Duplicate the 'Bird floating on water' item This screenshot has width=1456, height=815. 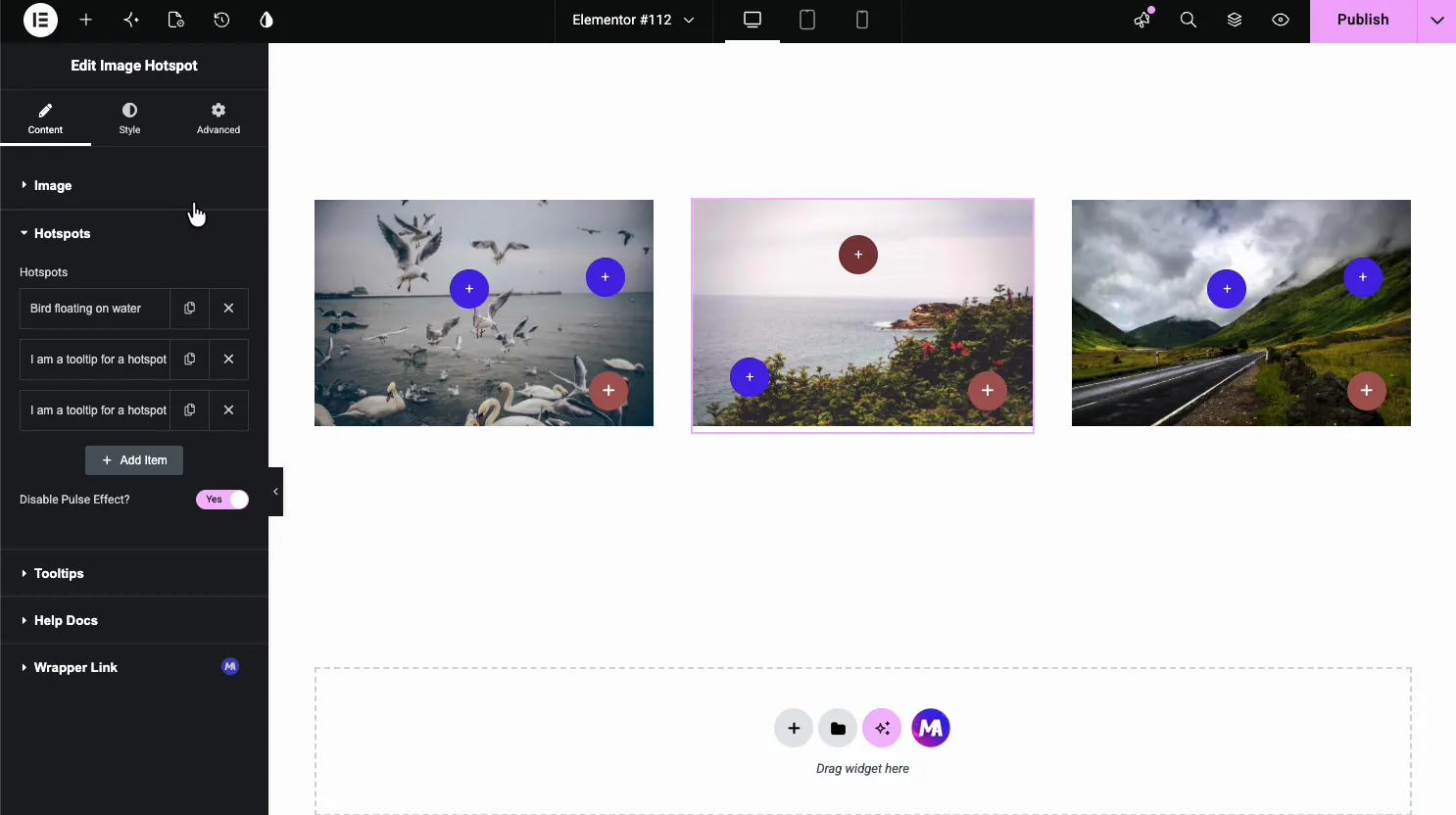coord(190,309)
